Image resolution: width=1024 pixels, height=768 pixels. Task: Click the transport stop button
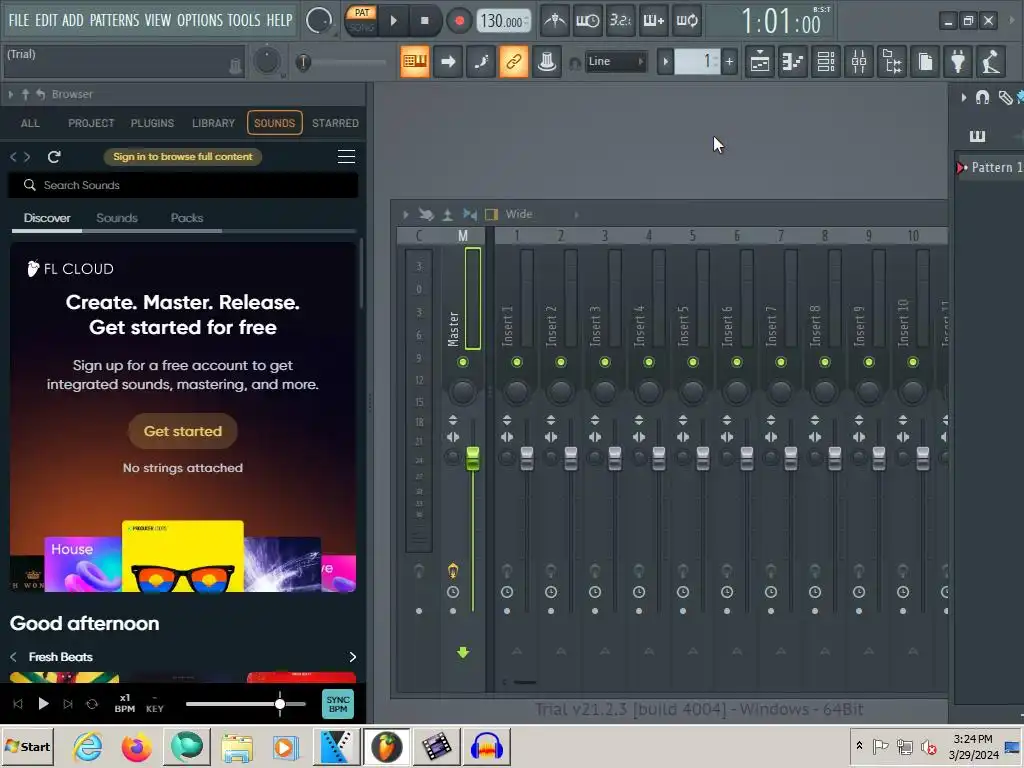424,21
